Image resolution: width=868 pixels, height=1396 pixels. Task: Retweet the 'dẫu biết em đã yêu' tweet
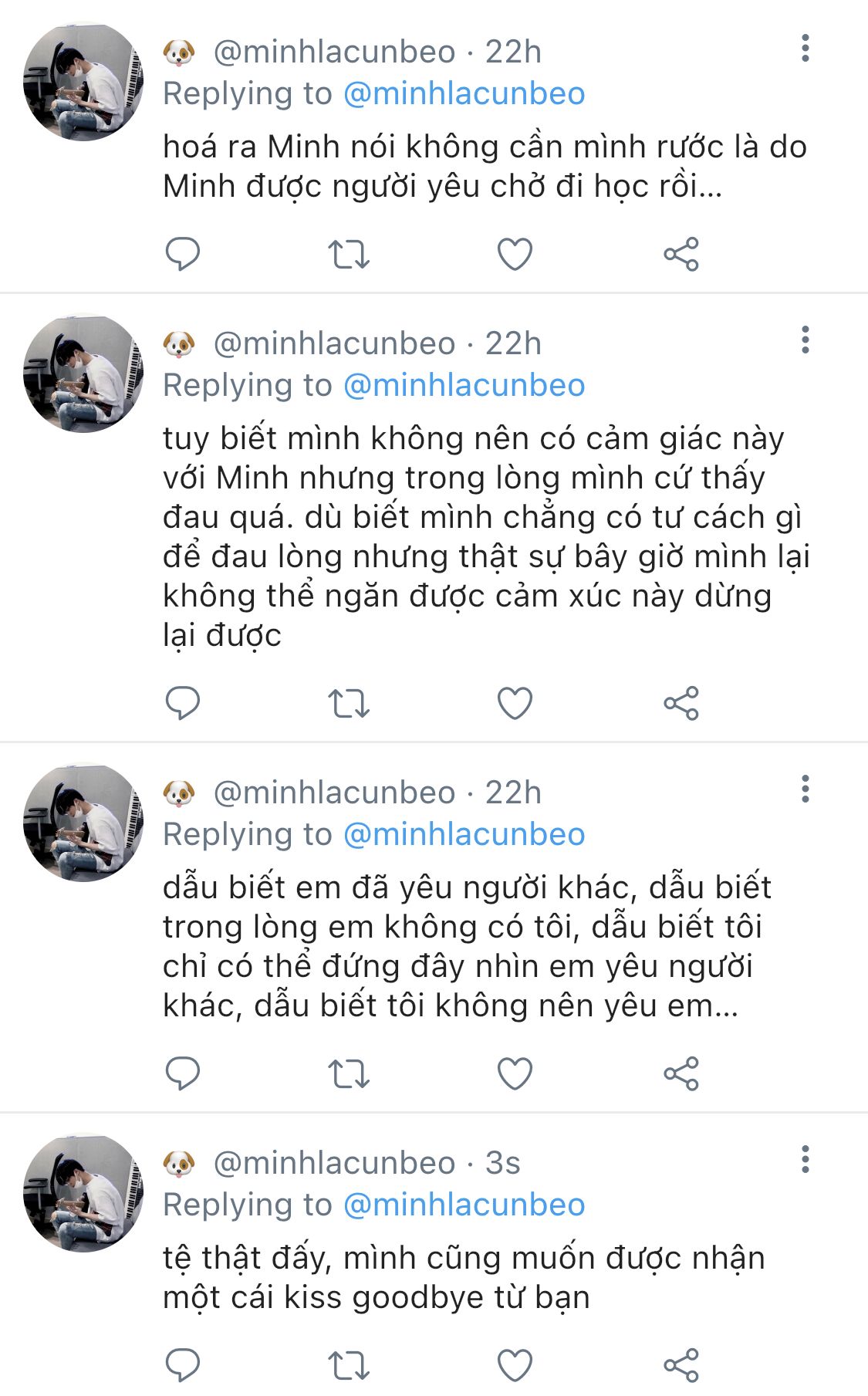pyautogui.click(x=349, y=1073)
